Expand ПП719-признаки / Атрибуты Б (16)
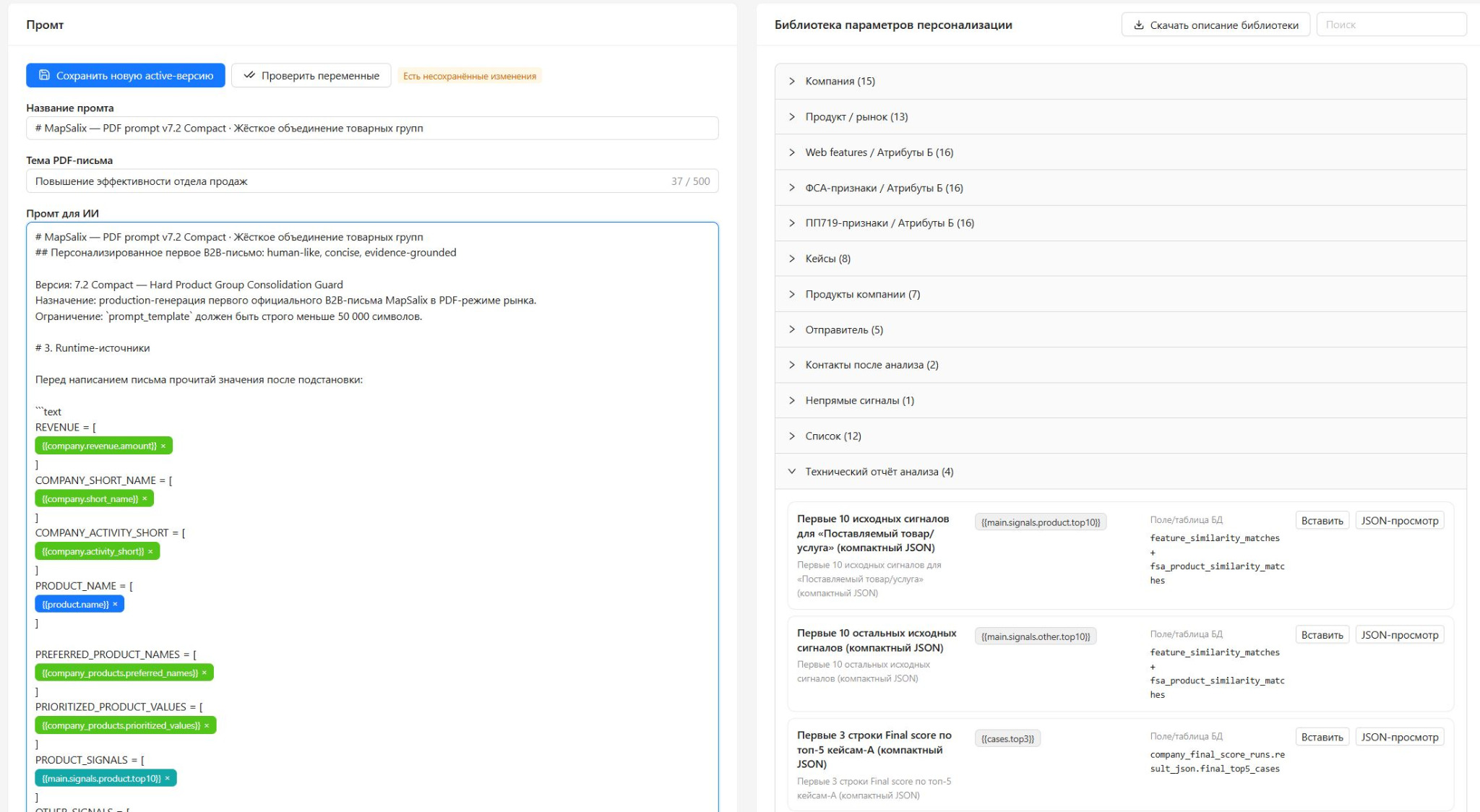The height and width of the screenshot is (812, 1480). pos(1120,223)
